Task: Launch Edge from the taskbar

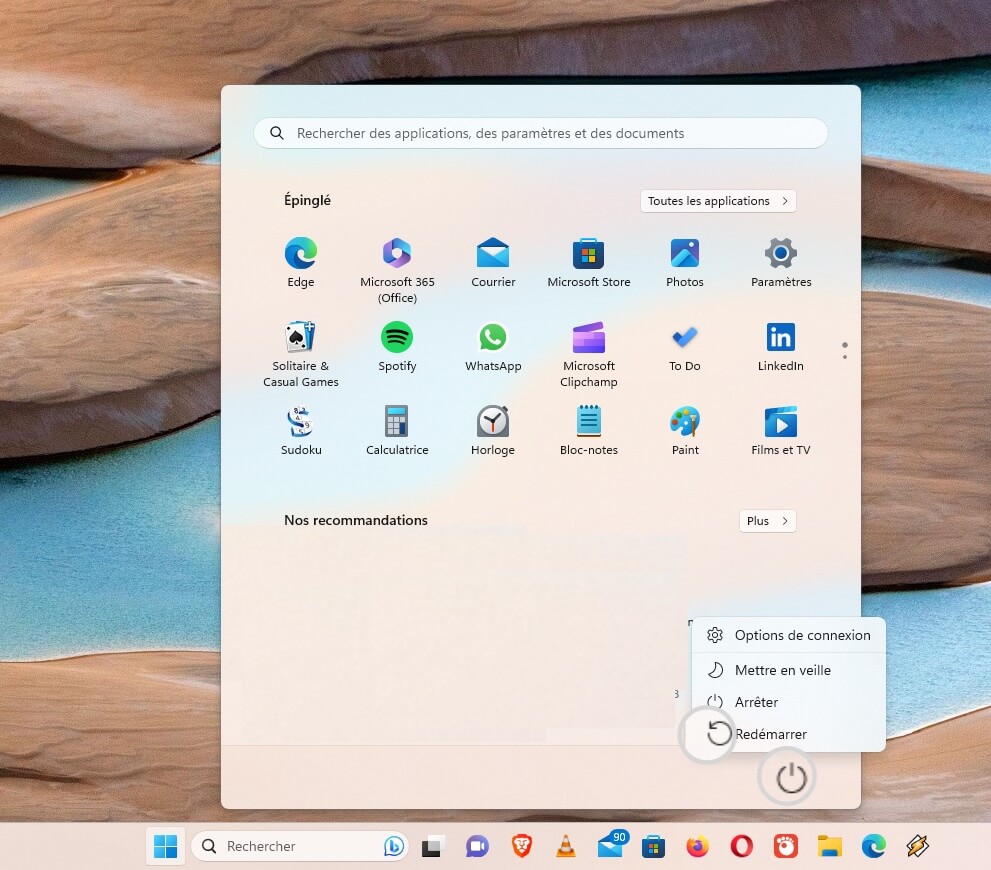Action: pos(873,846)
